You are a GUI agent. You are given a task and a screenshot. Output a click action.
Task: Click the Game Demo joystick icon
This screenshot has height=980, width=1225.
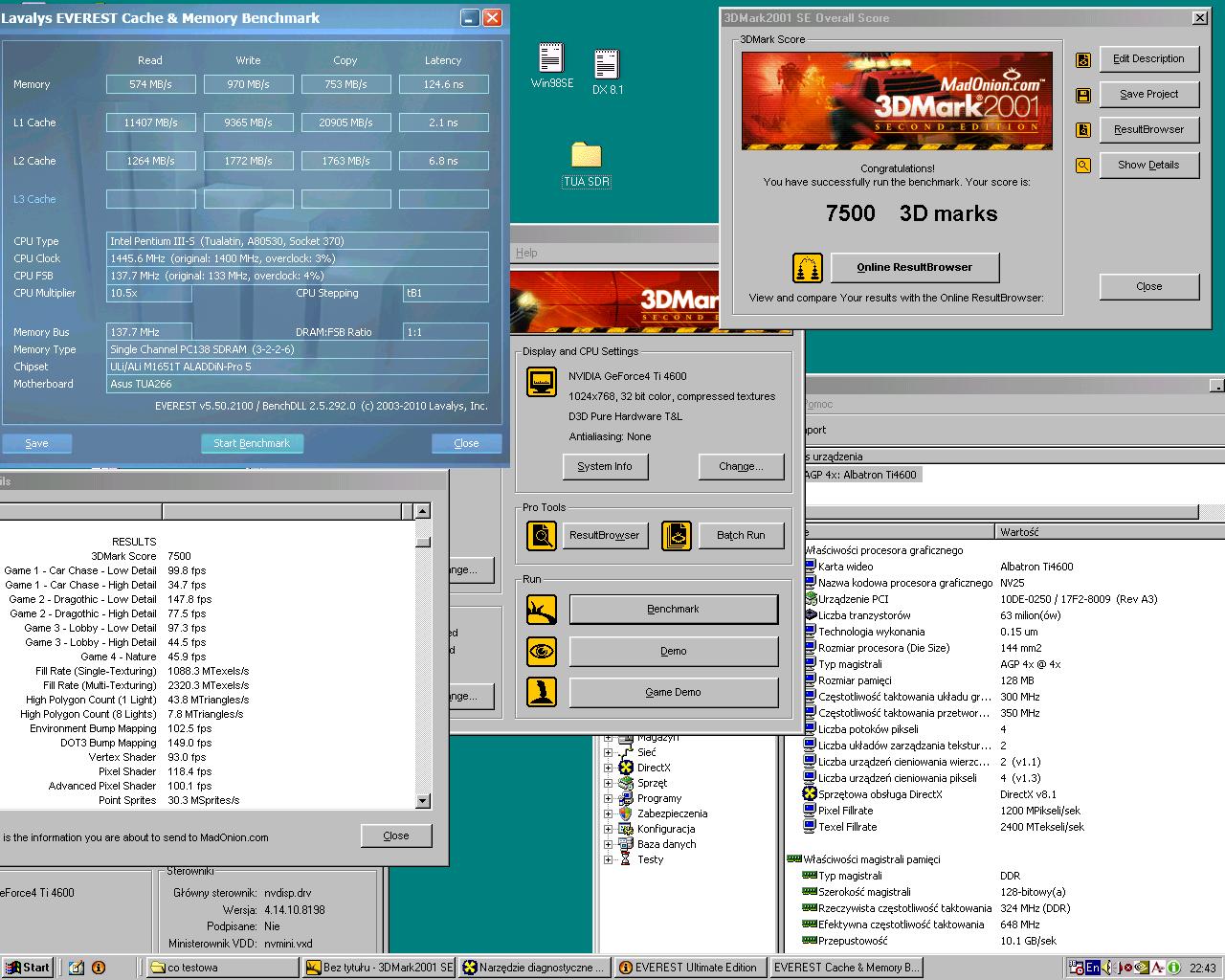542,692
